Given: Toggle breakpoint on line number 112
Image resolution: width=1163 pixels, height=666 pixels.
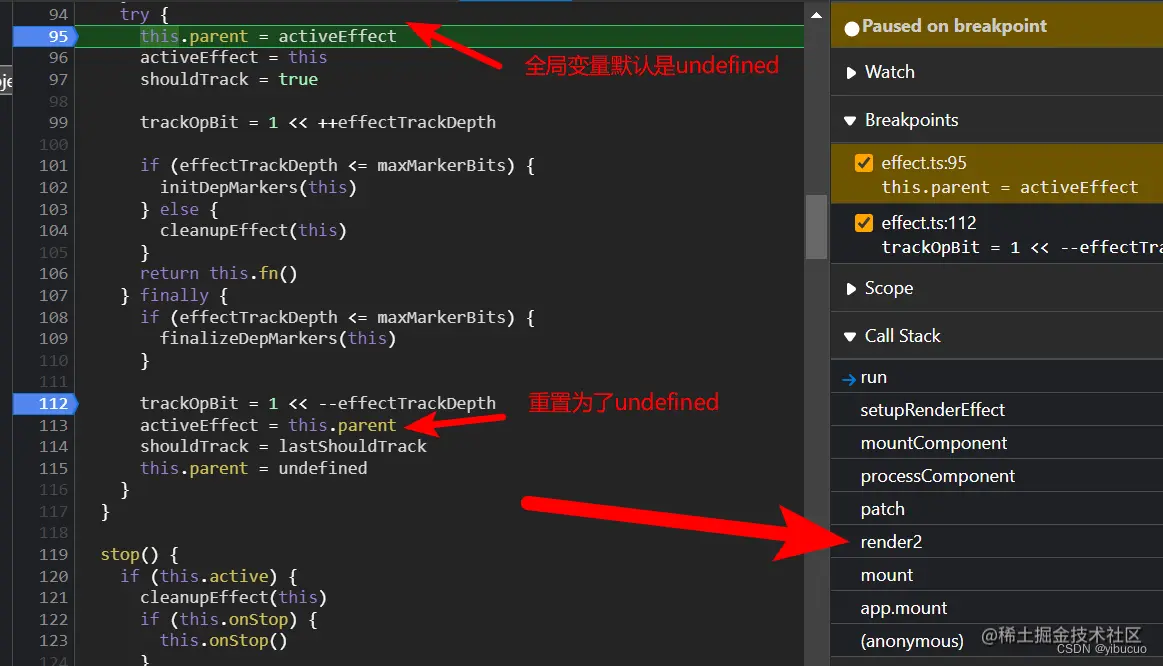Looking at the screenshot, I should [x=53, y=403].
